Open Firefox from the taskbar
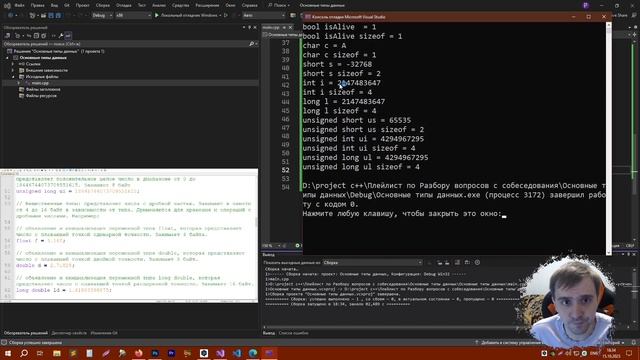This screenshot has height=360, width=640. point(138,353)
